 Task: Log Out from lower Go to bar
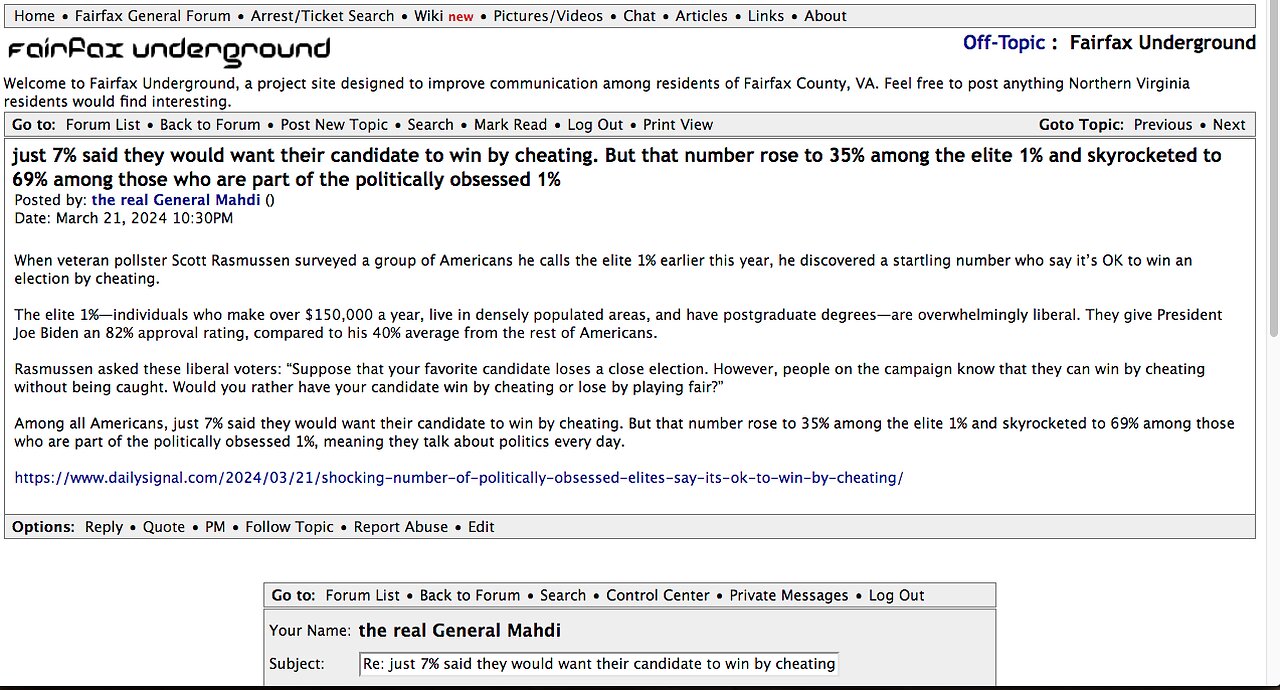point(897,595)
